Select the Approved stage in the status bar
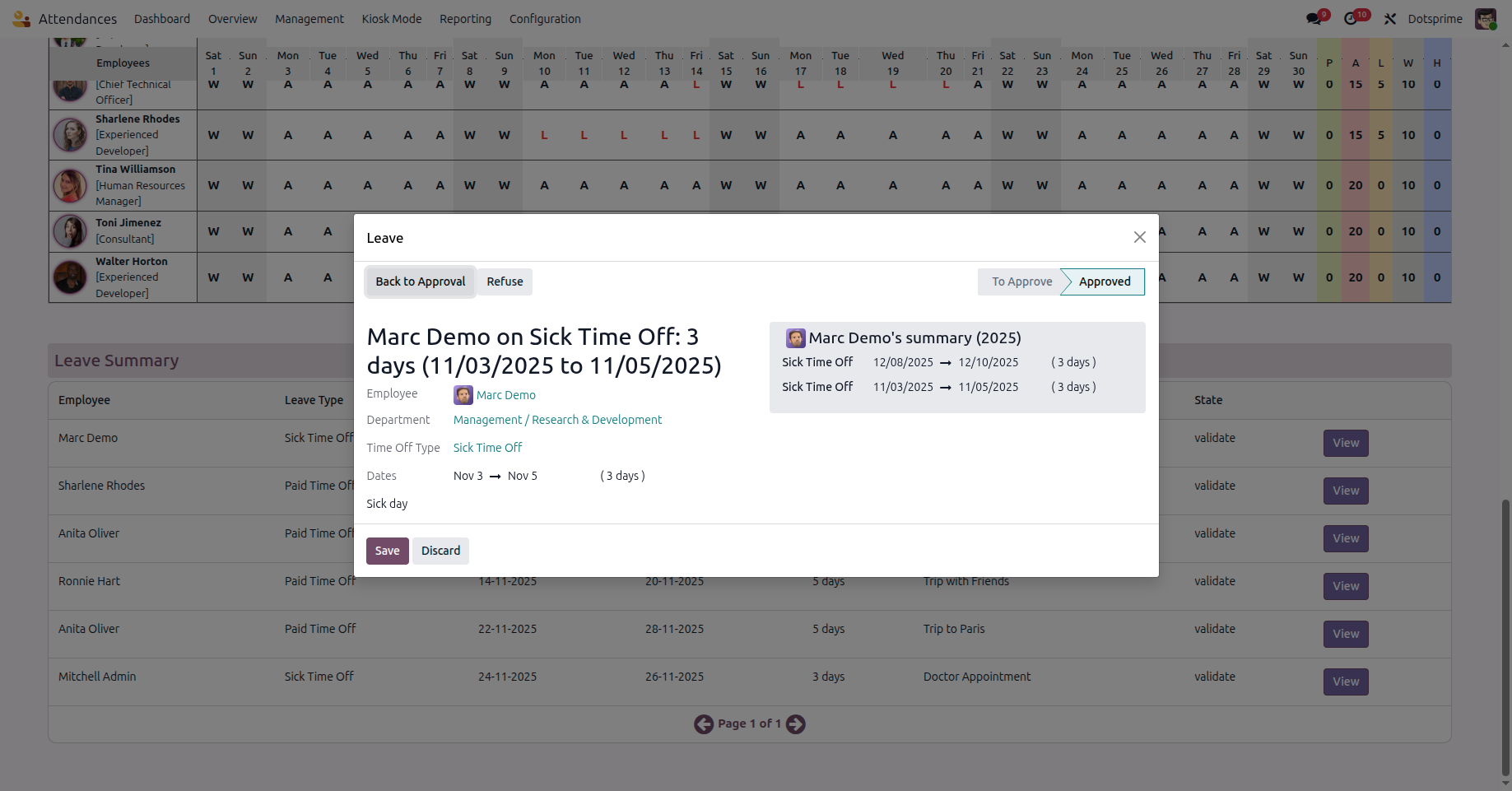This screenshot has height=791, width=1512. [1103, 282]
